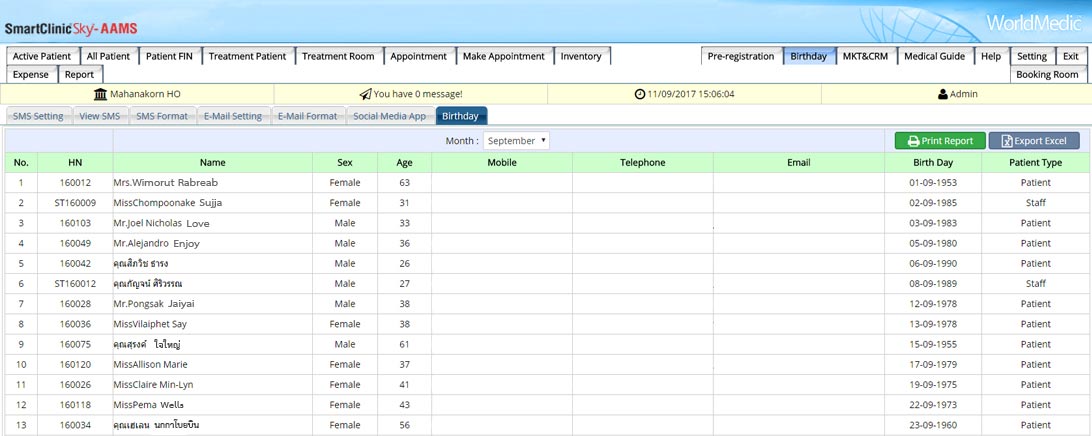The height and width of the screenshot is (436, 1092).
Task: Open the Social Media App tab
Action: [389, 116]
